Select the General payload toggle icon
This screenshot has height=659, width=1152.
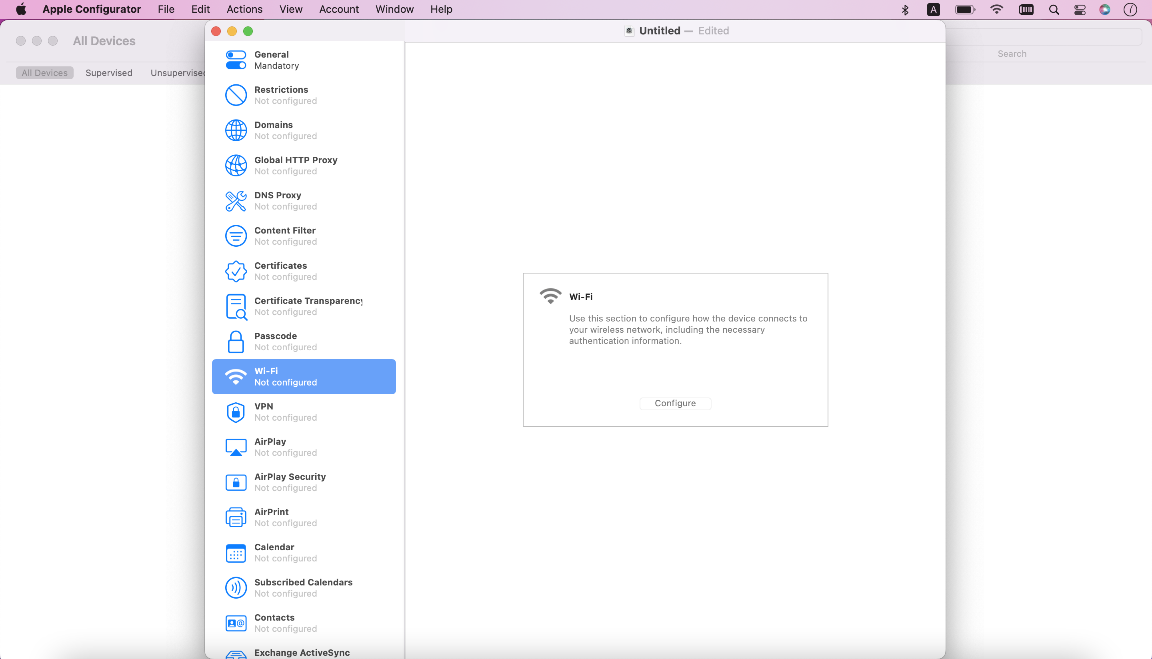236,60
